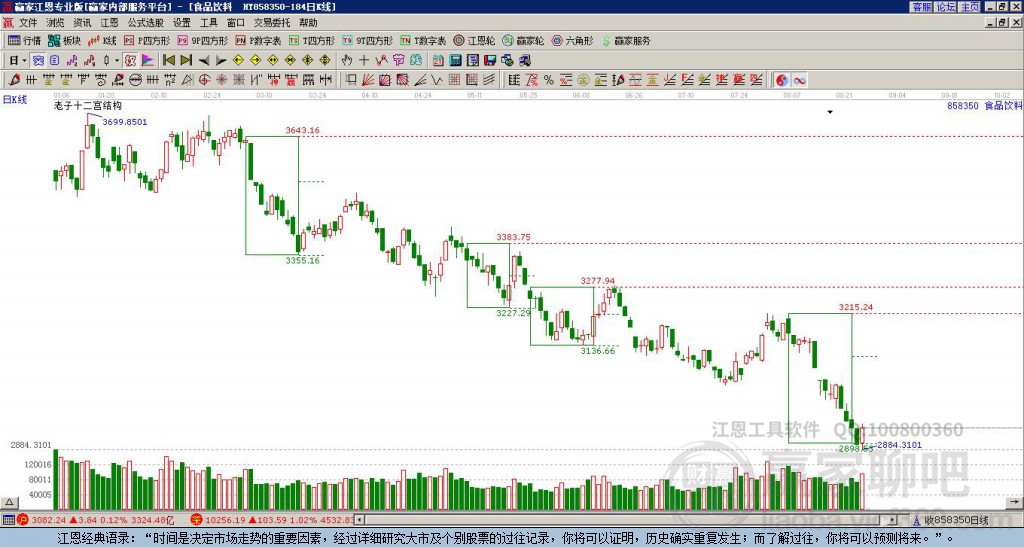1024x548 pixels.
Task: Open the P数字表 tool
Action: coord(258,40)
